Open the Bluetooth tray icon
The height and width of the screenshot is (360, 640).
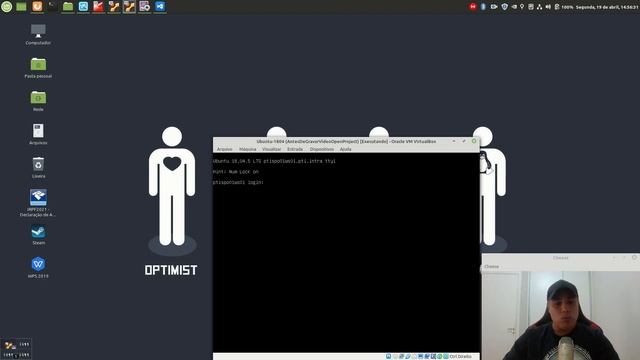point(483,7)
